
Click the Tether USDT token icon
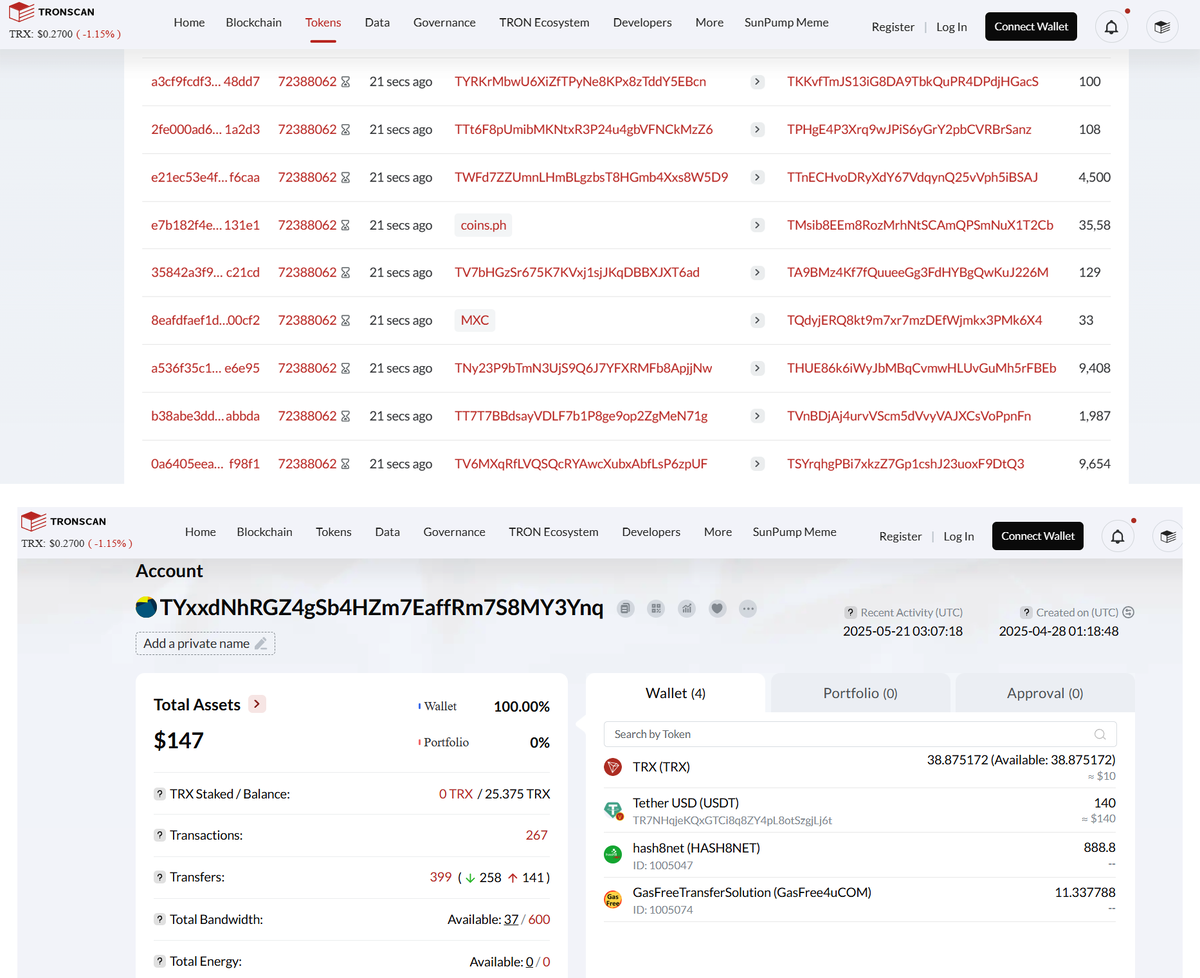click(613, 810)
